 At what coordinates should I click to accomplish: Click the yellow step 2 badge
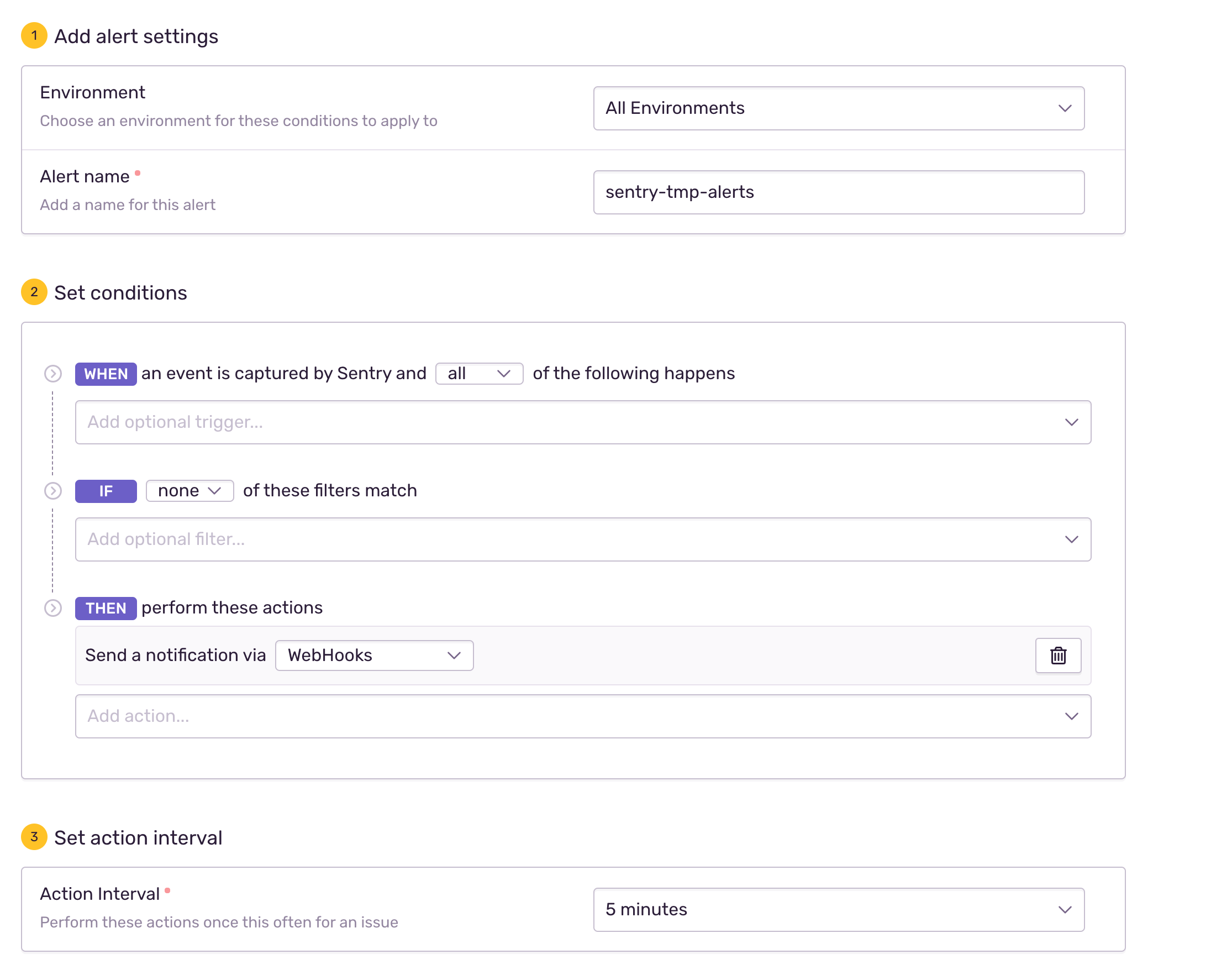[34, 292]
